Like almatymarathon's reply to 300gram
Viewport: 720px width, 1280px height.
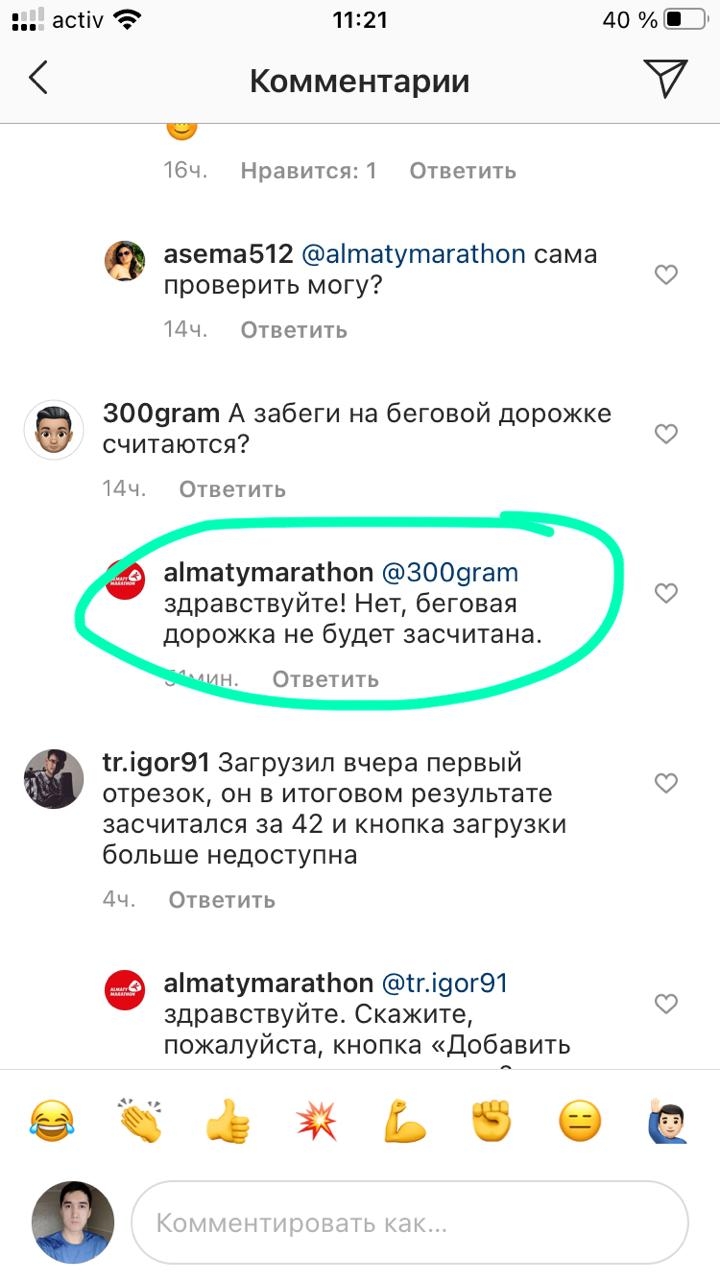[666, 593]
